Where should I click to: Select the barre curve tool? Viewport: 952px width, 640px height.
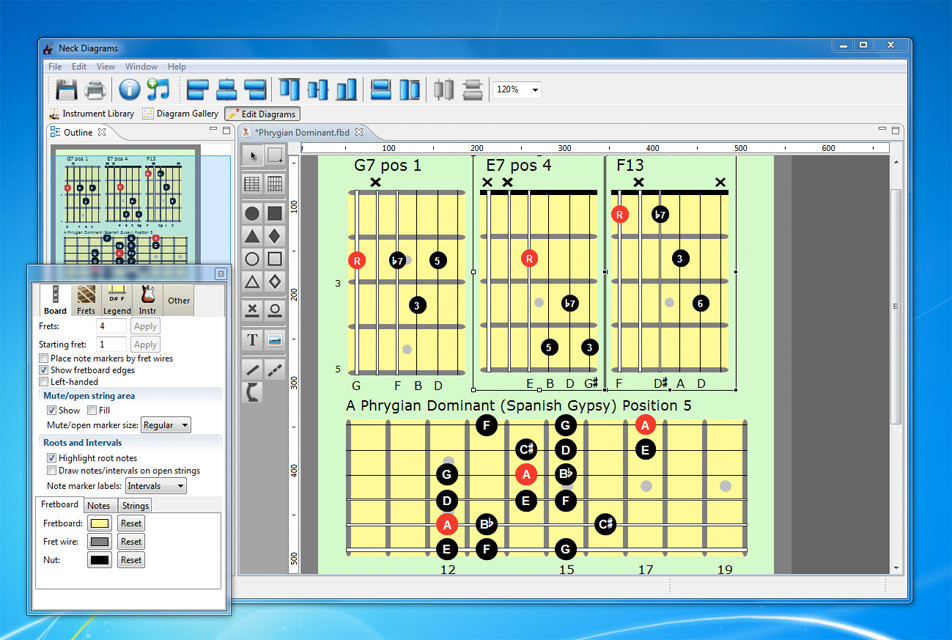click(x=253, y=392)
